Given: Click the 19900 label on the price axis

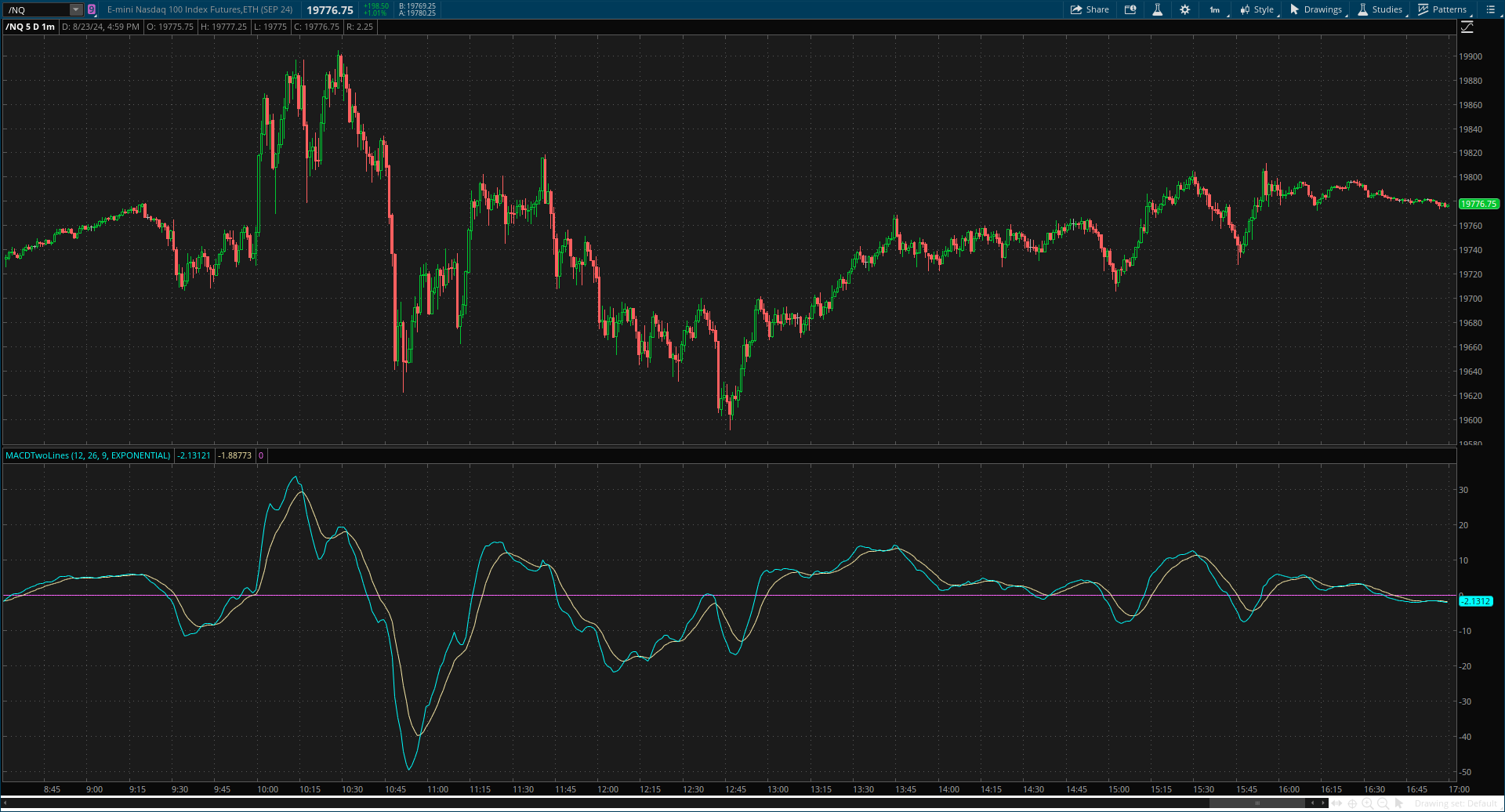Looking at the screenshot, I should 1471,56.
